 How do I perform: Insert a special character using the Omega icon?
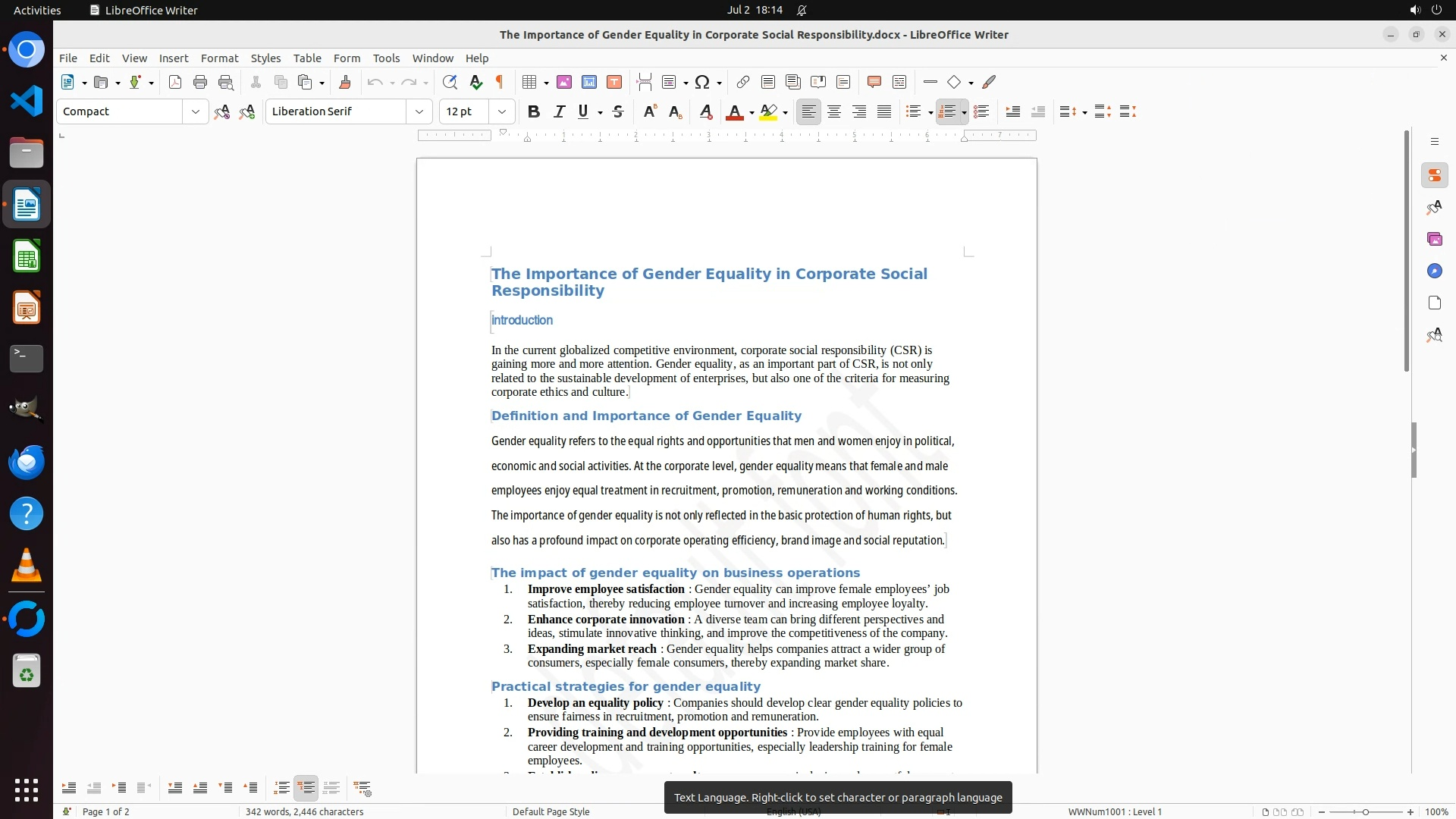pyautogui.click(x=702, y=83)
